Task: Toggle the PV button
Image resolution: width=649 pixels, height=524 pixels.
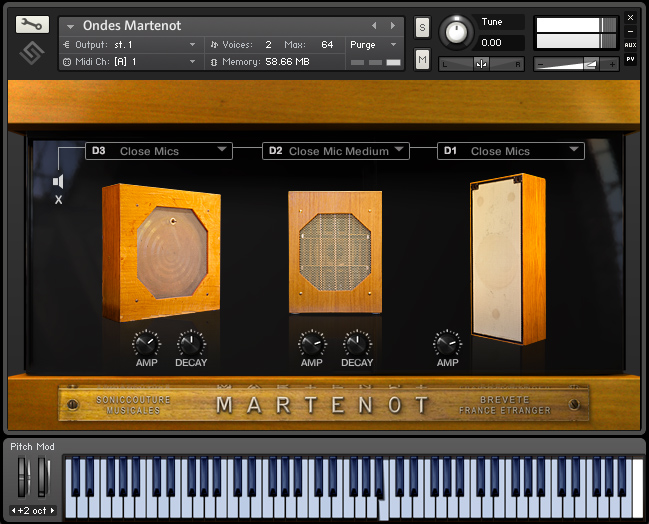Action: point(630,59)
